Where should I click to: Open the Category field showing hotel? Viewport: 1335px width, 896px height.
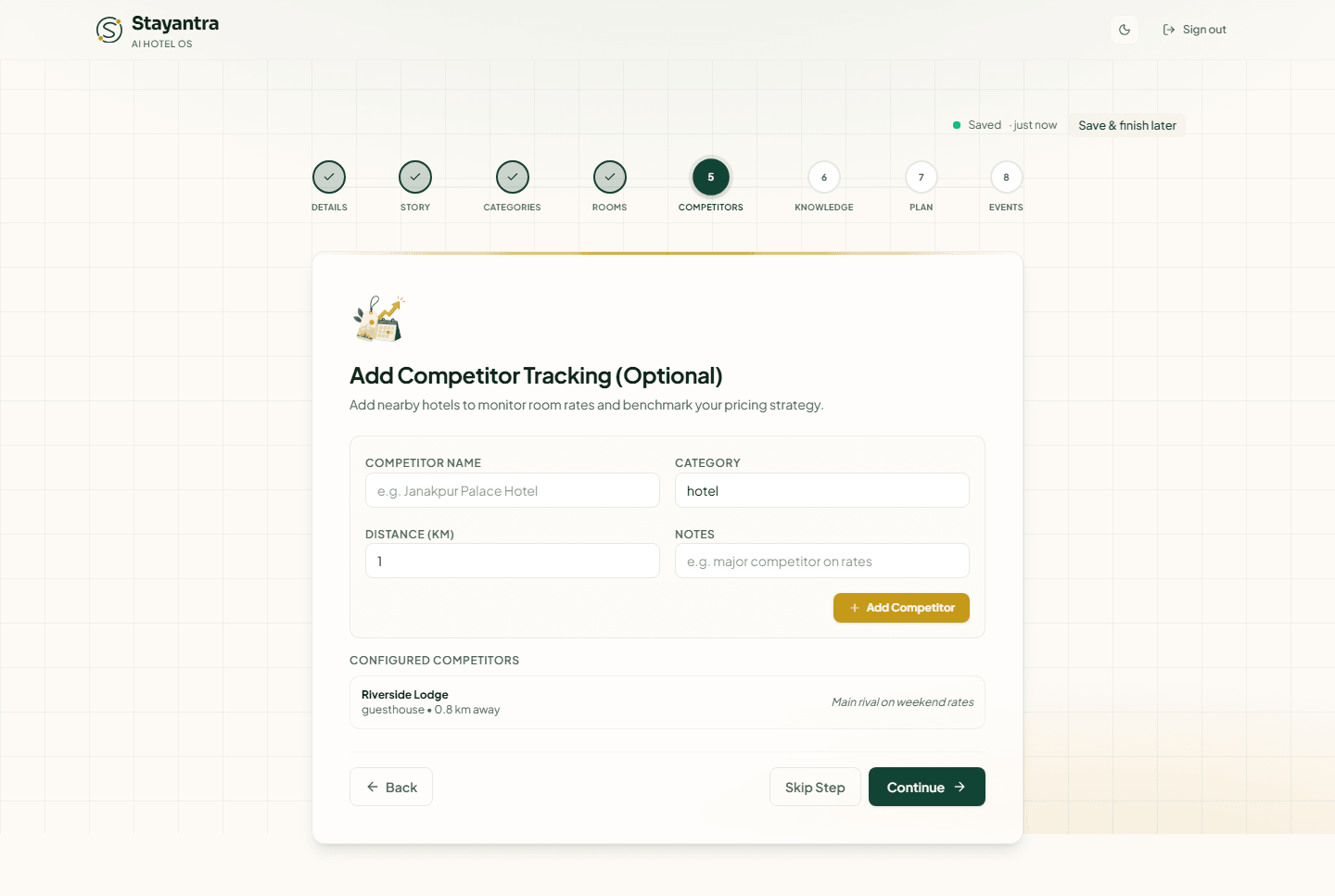pyautogui.click(x=822, y=490)
